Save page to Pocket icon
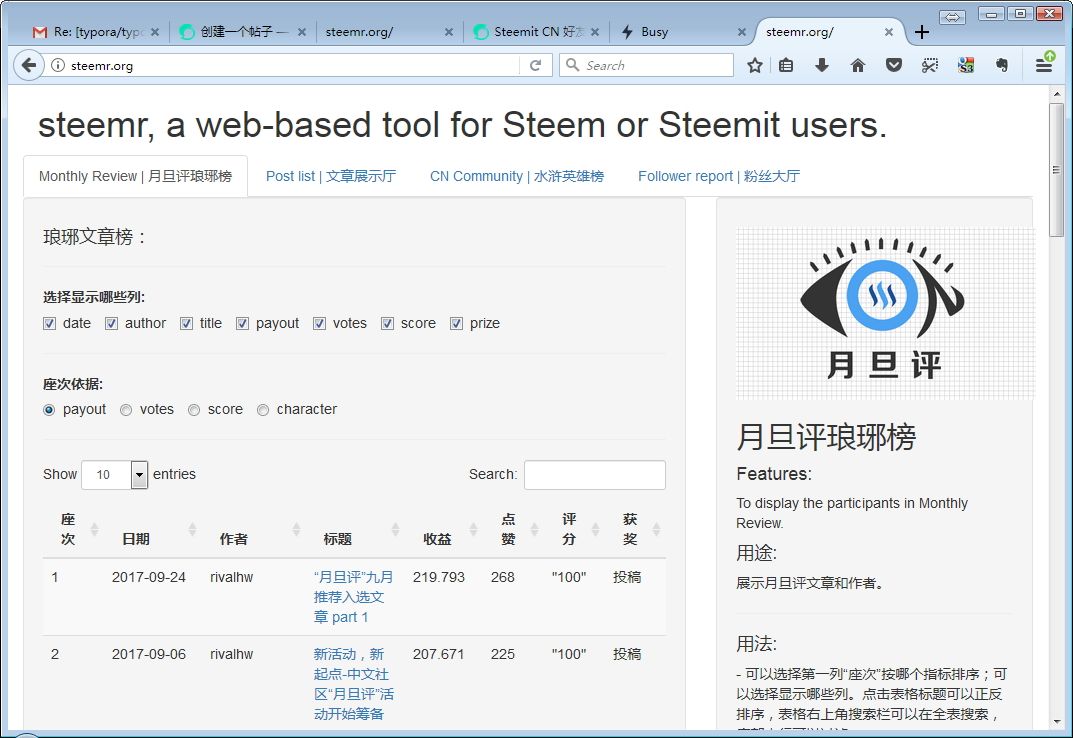 click(x=894, y=65)
